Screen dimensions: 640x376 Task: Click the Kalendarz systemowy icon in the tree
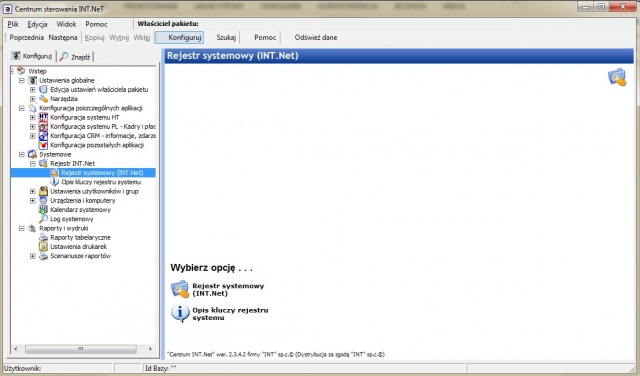point(43,209)
